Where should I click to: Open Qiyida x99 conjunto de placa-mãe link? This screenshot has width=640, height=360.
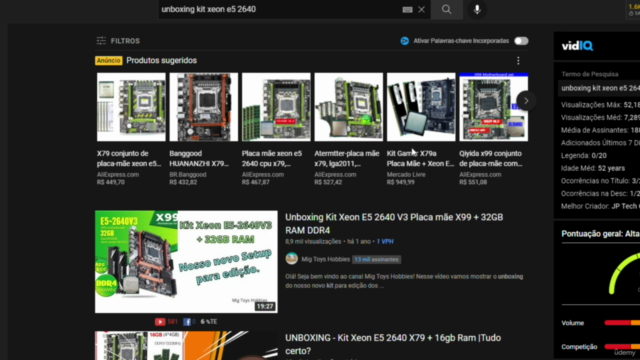pyautogui.click(x=491, y=158)
